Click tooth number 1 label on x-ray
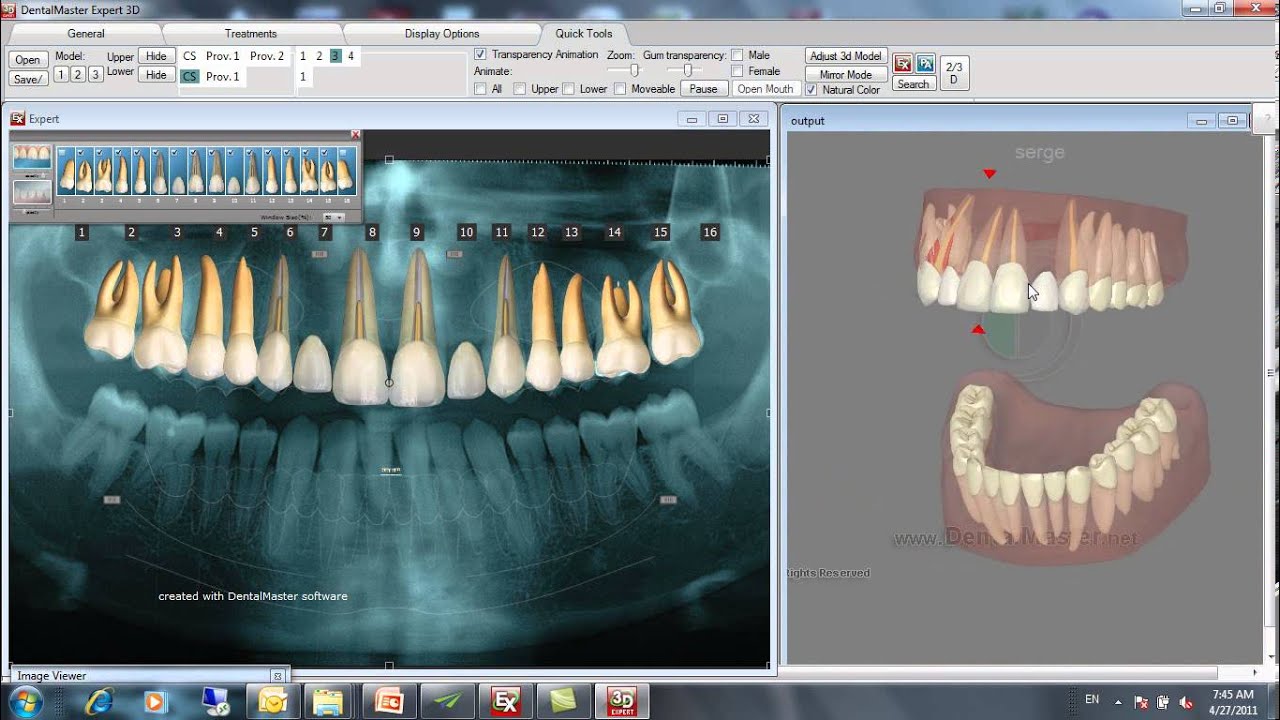 point(82,232)
